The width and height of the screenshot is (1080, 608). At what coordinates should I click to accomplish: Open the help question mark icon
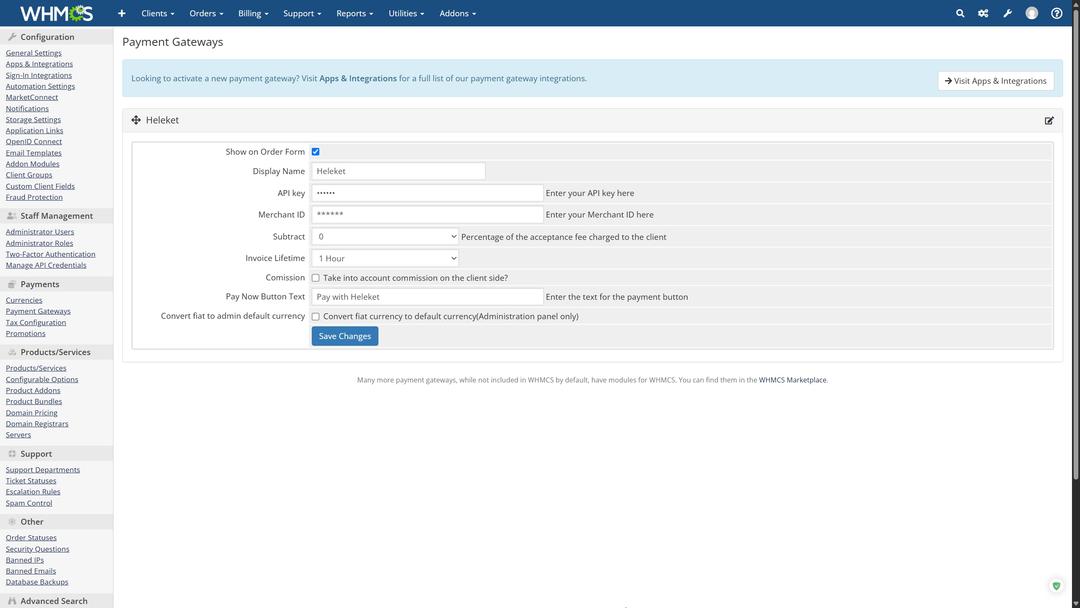1057,13
